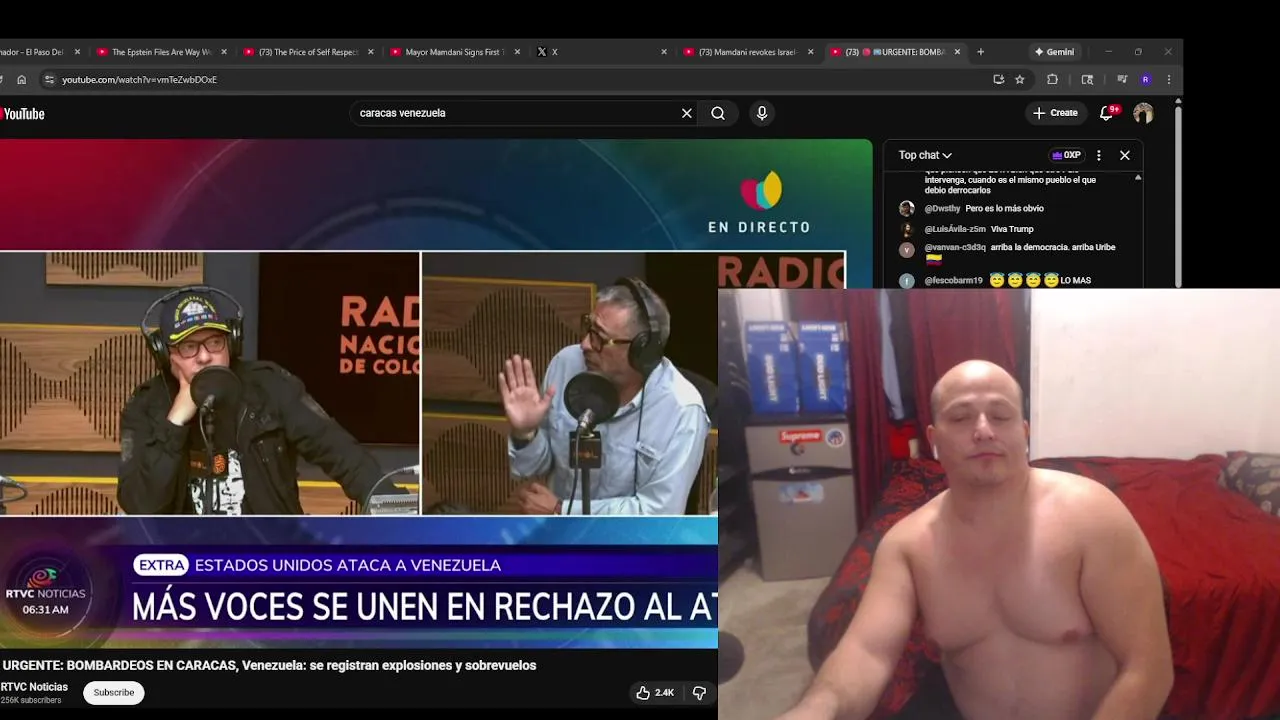Expand the Top chat dropdown
The height and width of the screenshot is (720, 1280).
pyautogui.click(x=925, y=155)
